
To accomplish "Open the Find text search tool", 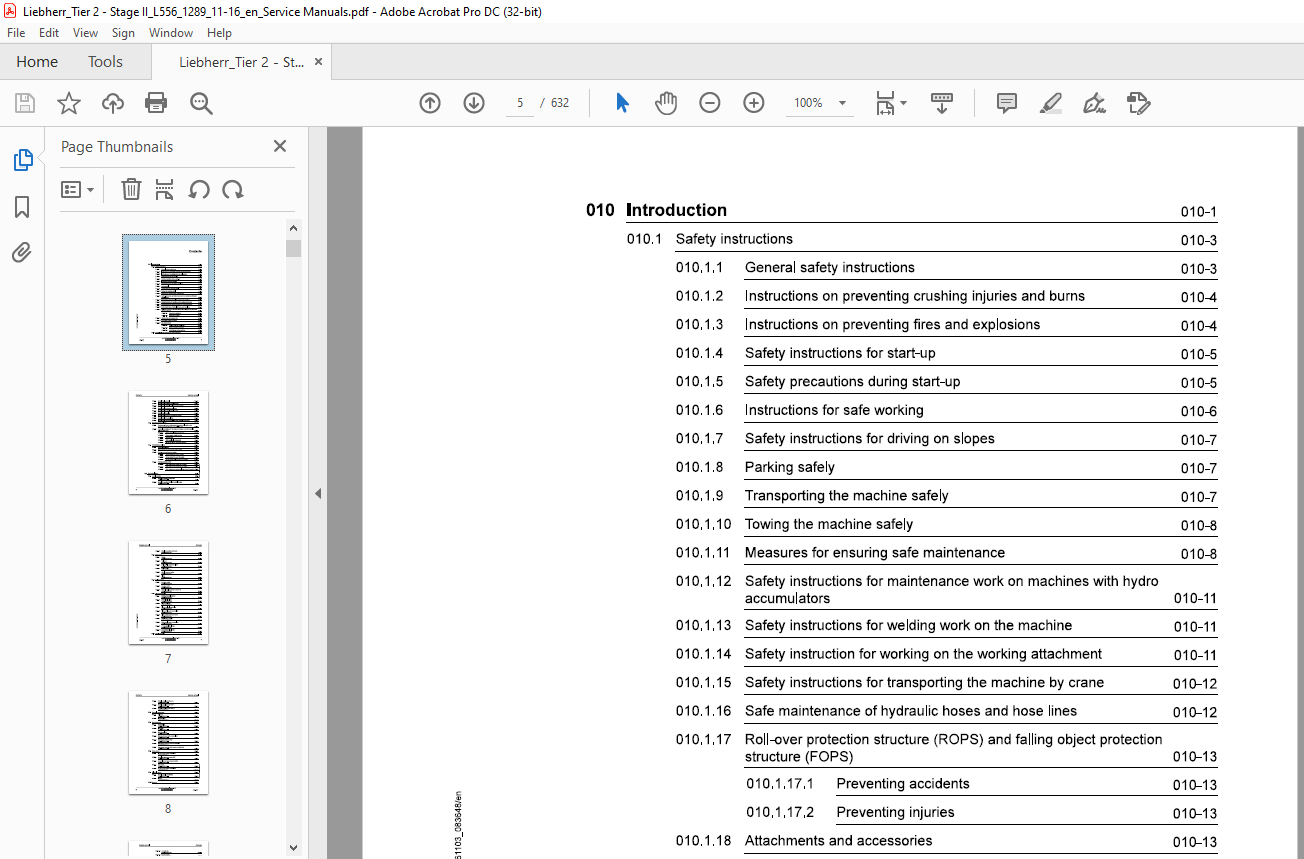I will (201, 103).
